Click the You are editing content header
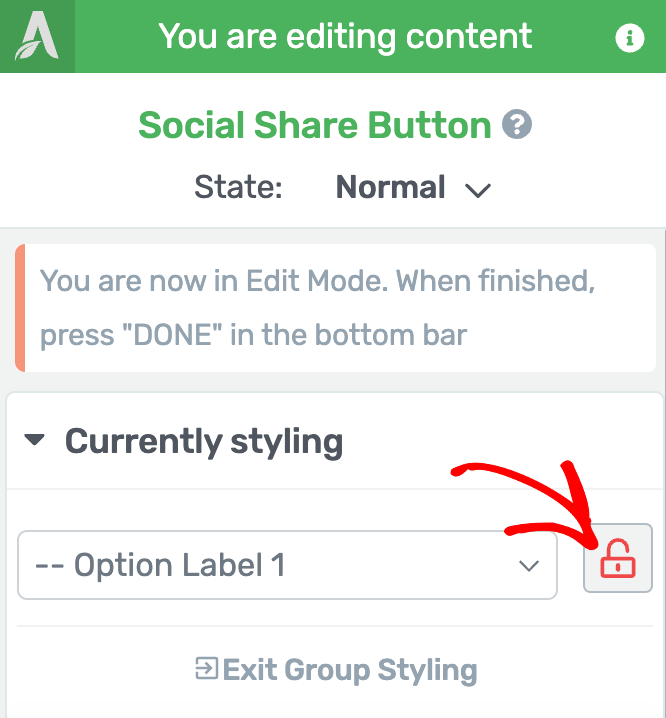 (x=345, y=36)
